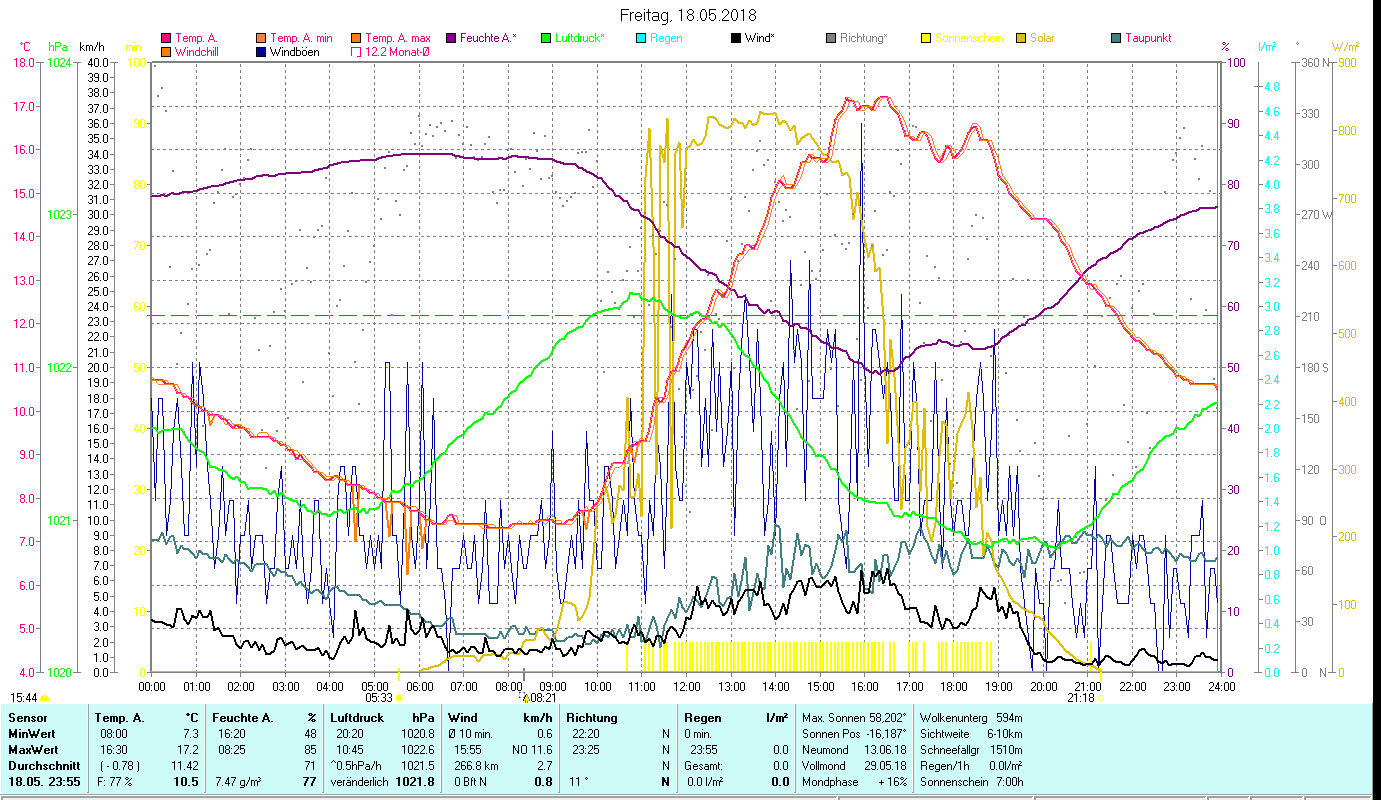Click the Sichtweite 6-10km entry
The width and height of the screenshot is (1381, 800).
click(x=971, y=734)
